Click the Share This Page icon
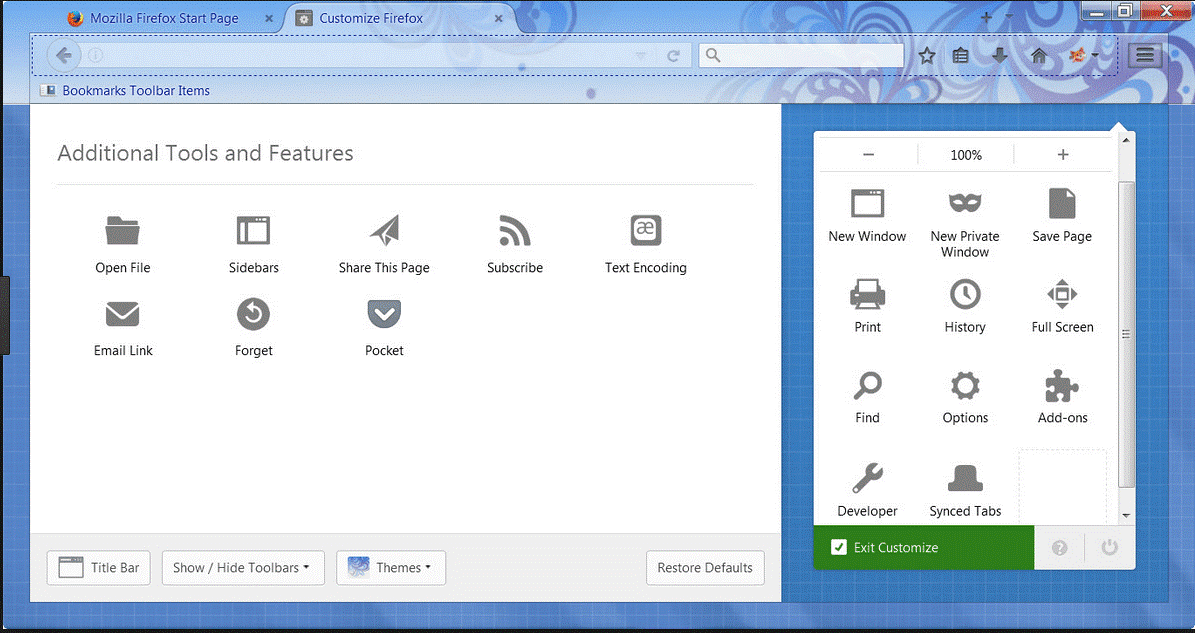The image size is (1195, 633). click(384, 230)
